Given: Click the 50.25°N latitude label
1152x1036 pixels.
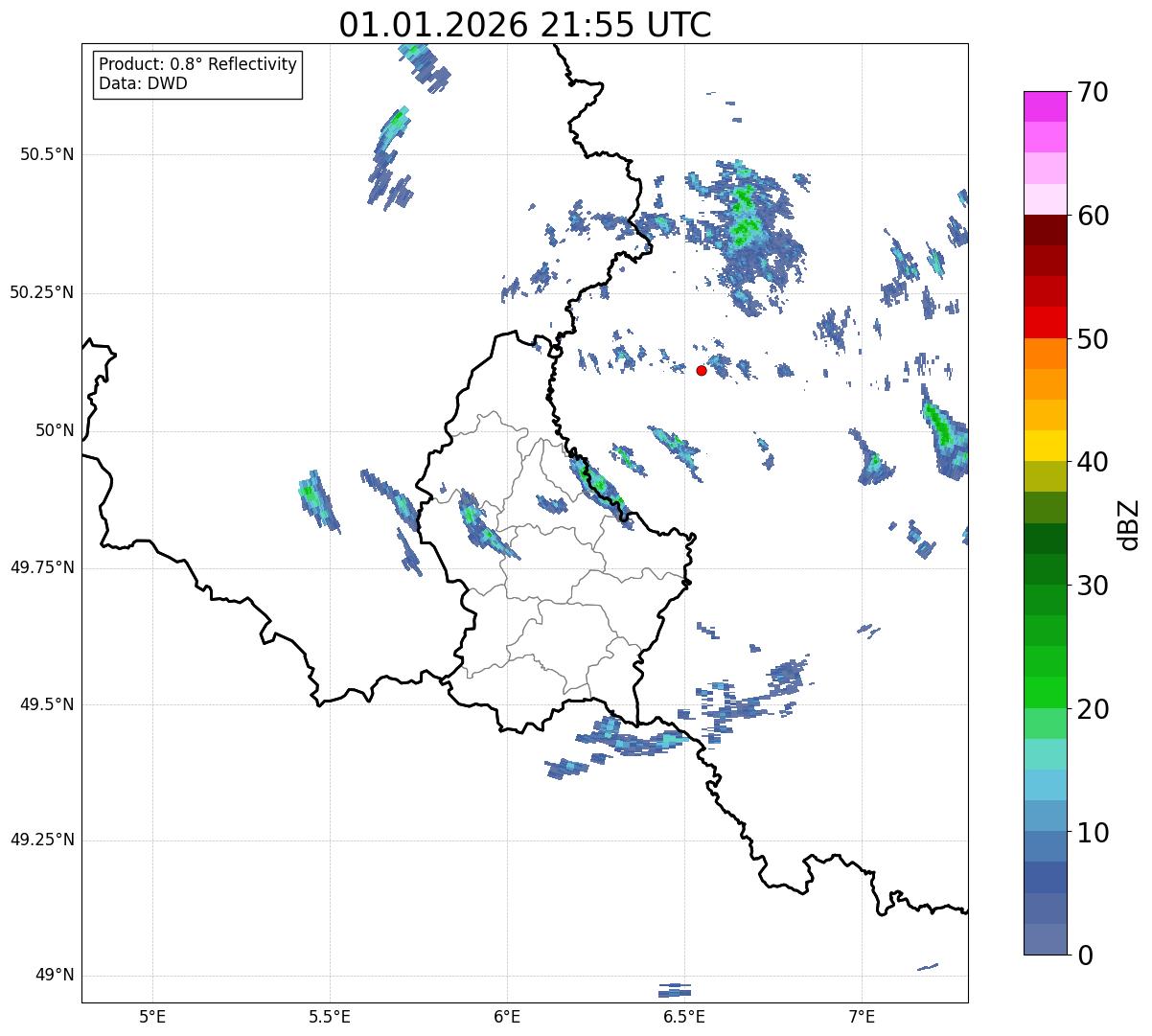Looking at the screenshot, I should 41,292.
